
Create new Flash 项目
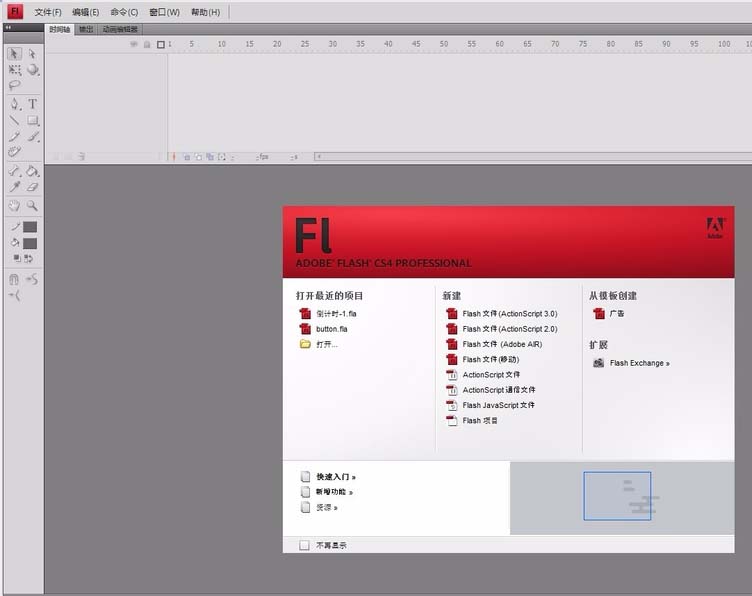click(471, 421)
